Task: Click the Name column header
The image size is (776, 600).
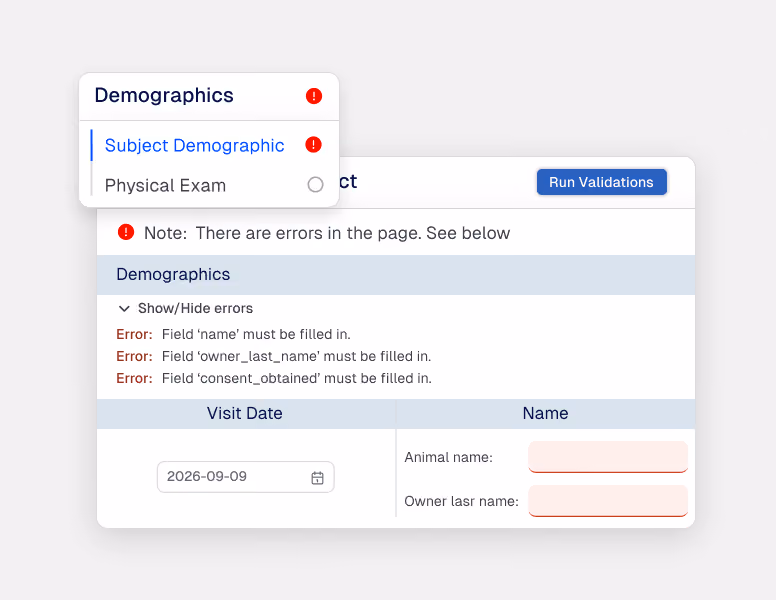Action: pyautogui.click(x=545, y=414)
